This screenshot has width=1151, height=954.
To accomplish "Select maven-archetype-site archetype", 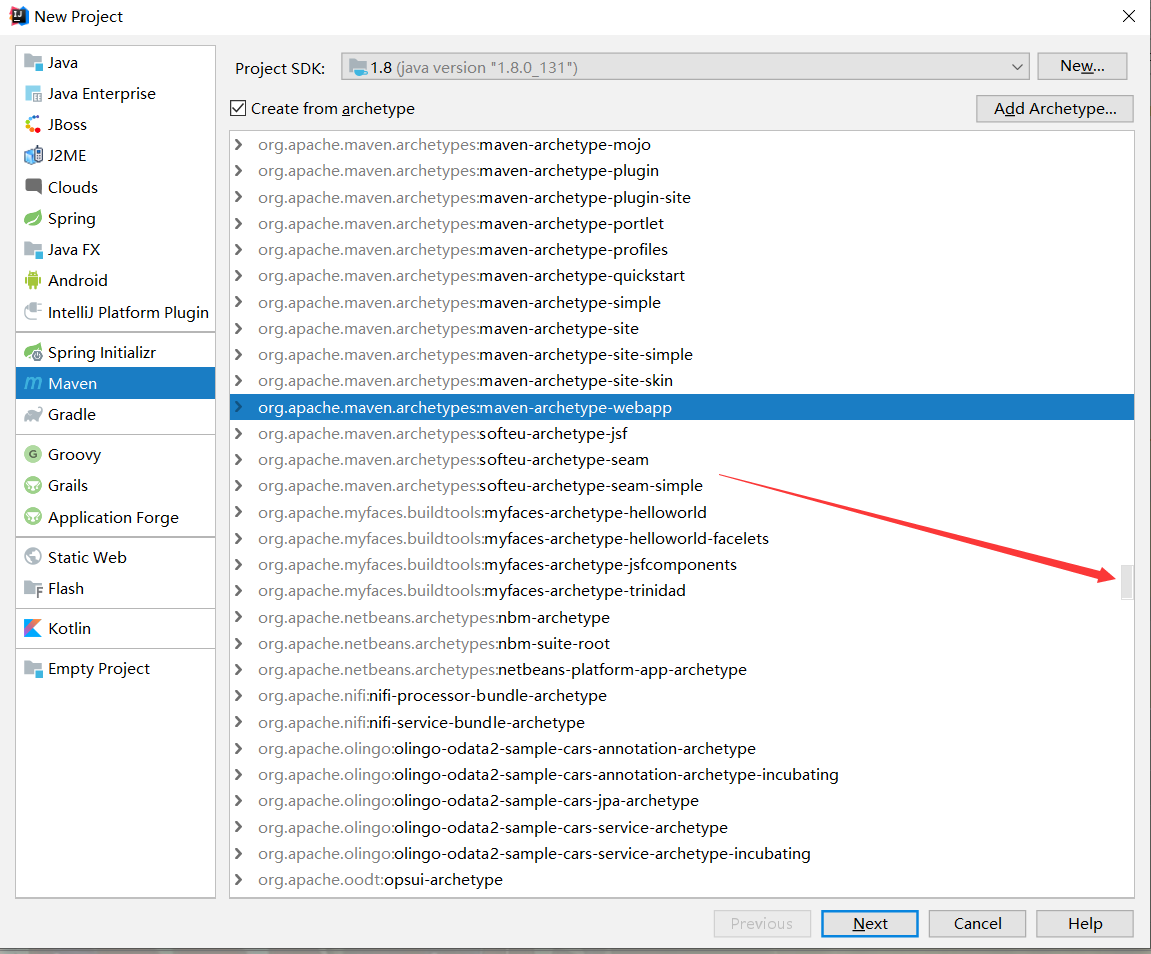I will [x=682, y=329].
